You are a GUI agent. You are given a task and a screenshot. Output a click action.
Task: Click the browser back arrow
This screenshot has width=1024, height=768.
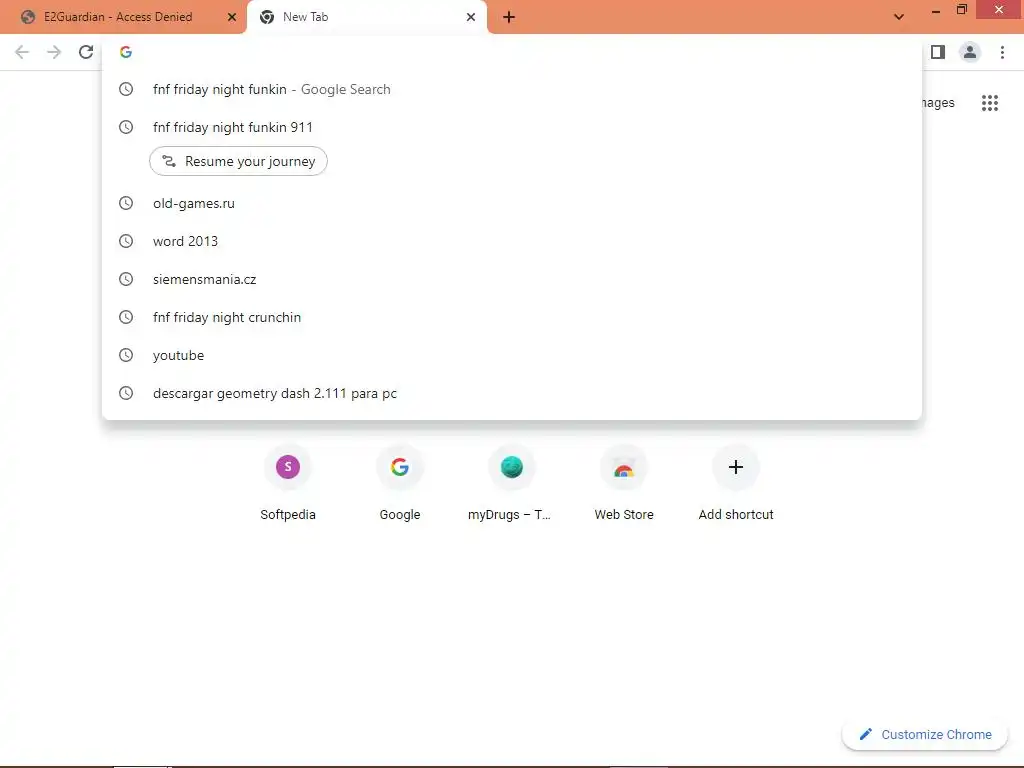click(22, 52)
